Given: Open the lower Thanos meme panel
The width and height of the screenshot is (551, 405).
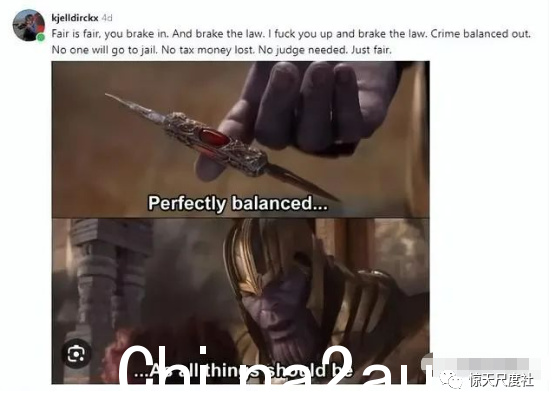Looking at the screenshot, I should tap(240, 301).
